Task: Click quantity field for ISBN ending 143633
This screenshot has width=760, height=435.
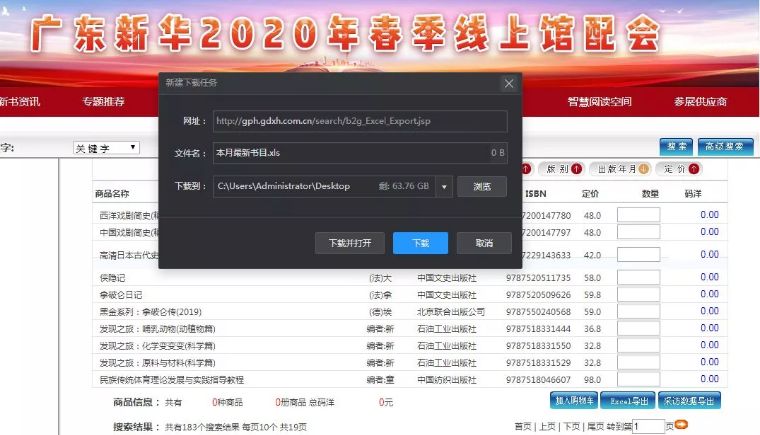Action: click(x=638, y=254)
